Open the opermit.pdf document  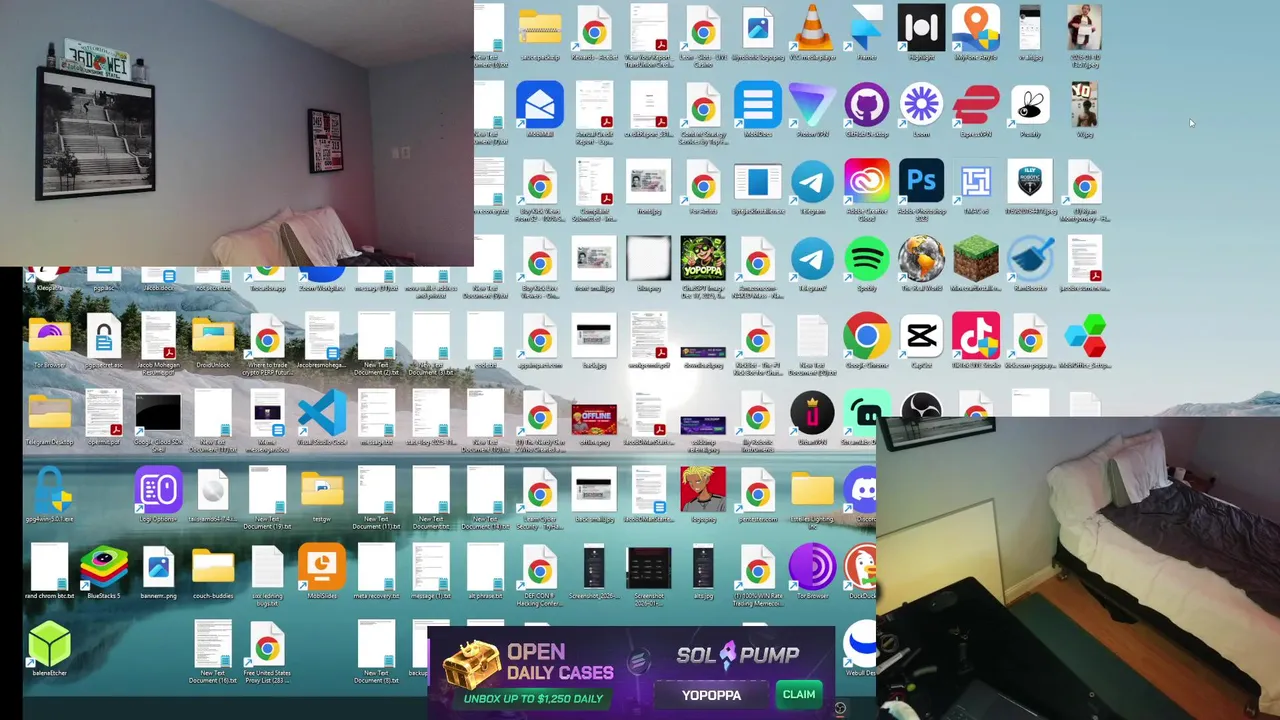click(x=104, y=414)
